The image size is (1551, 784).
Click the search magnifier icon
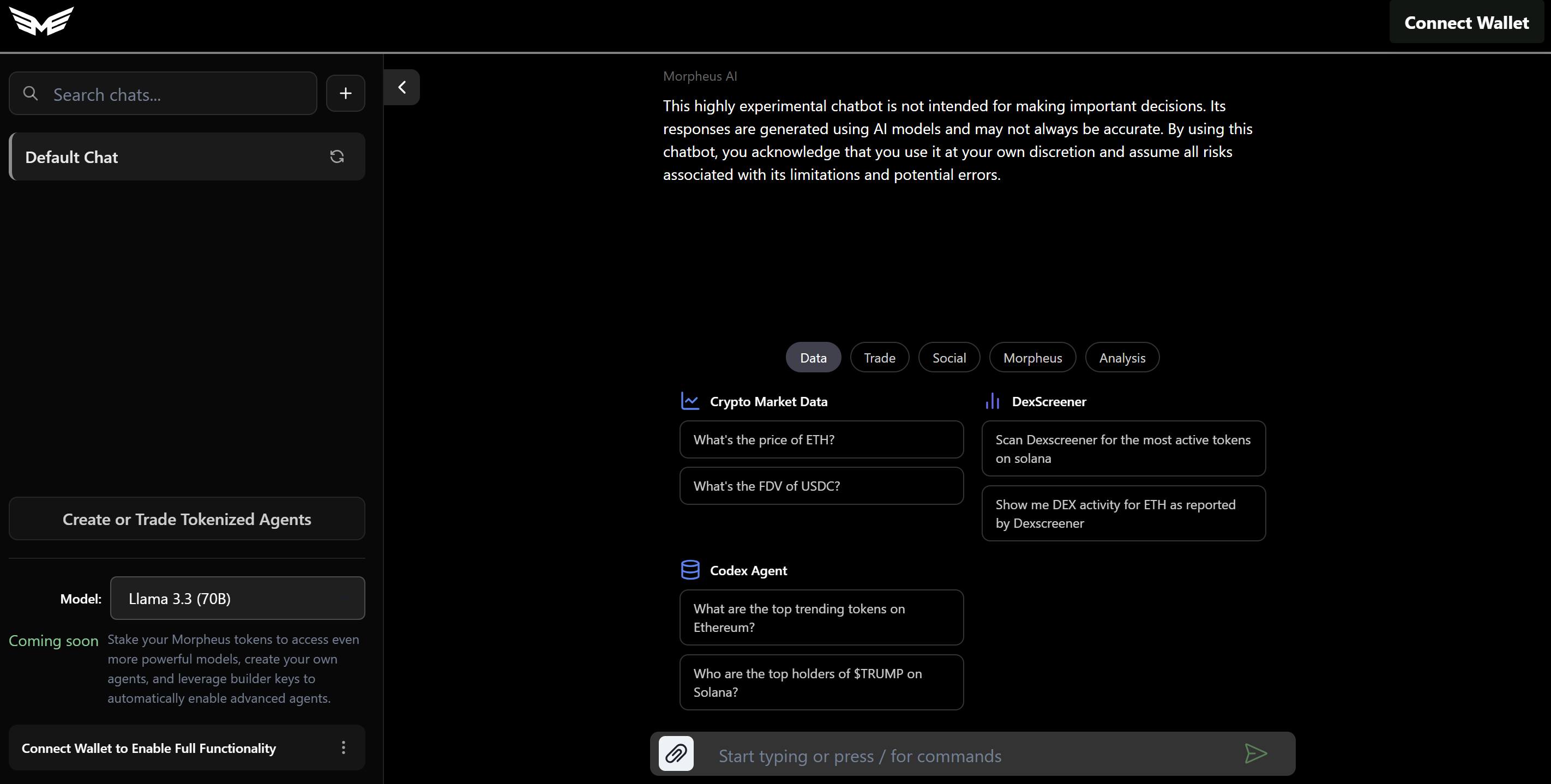(x=30, y=93)
